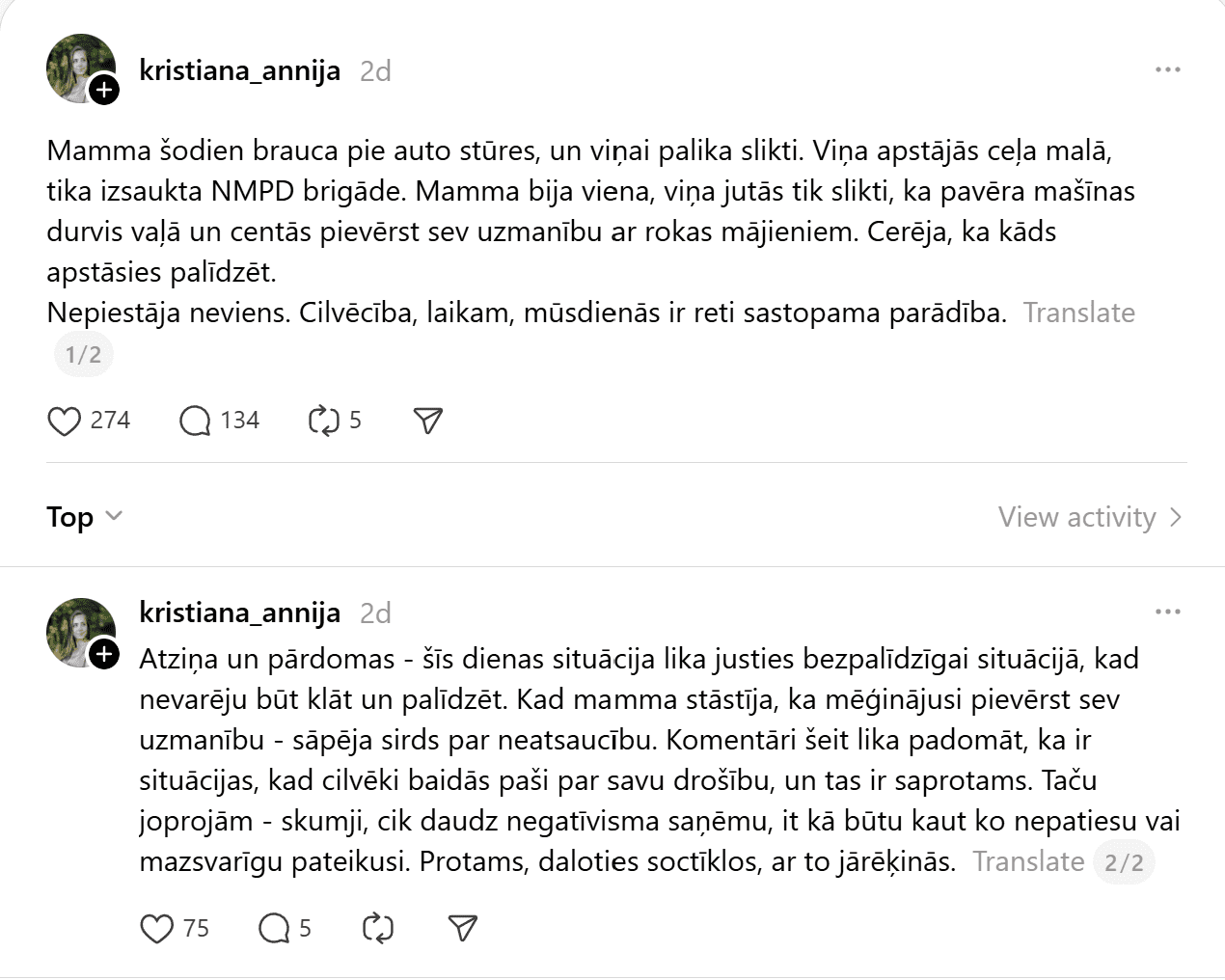The height and width of the screenshot is (980, 1225).
Task: Open more options menu on first post
Action: click(x=1168, y=70)
